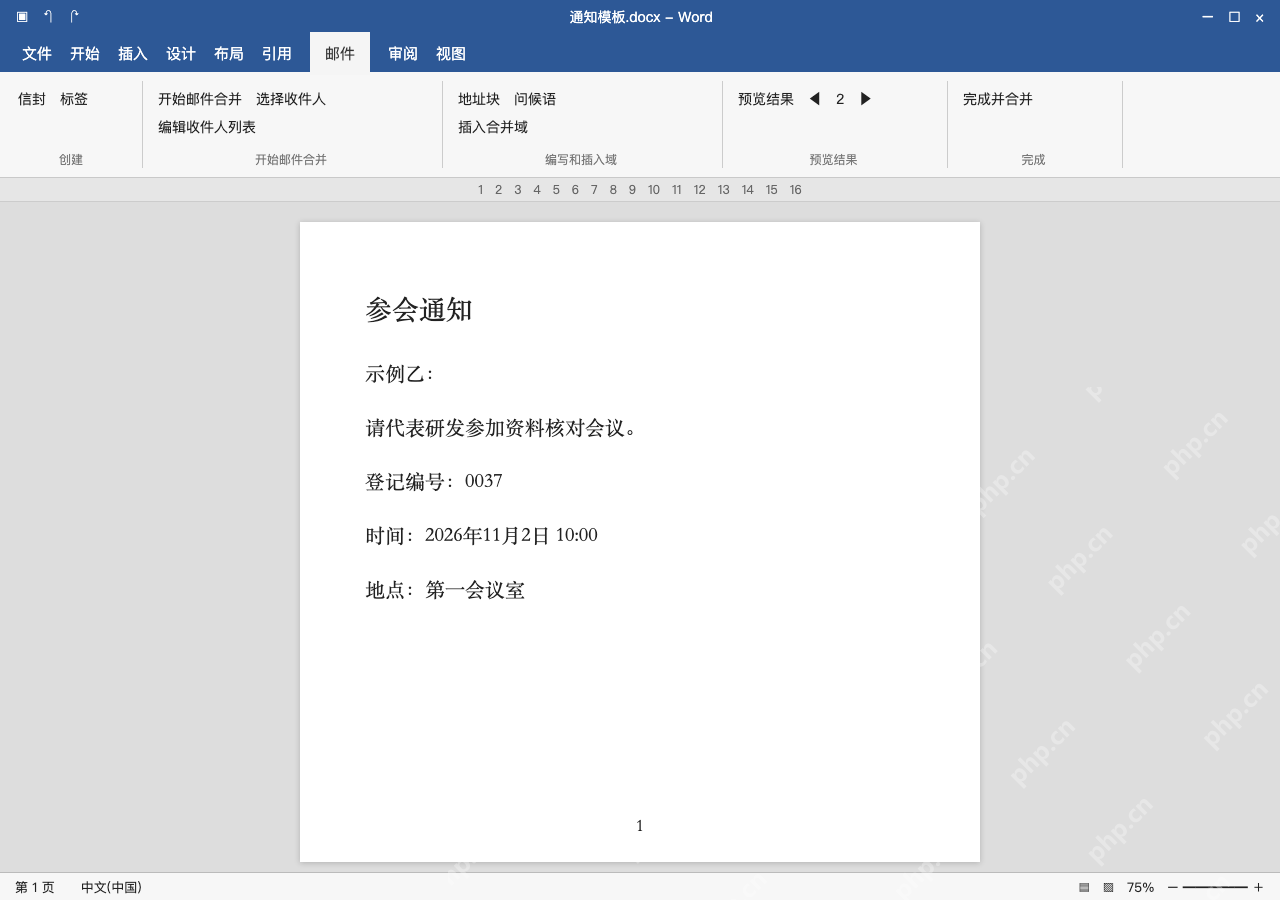1280x900 pixels.
Task: Open the 选择收件人 dropdown
Action: (x=291, y=99)
